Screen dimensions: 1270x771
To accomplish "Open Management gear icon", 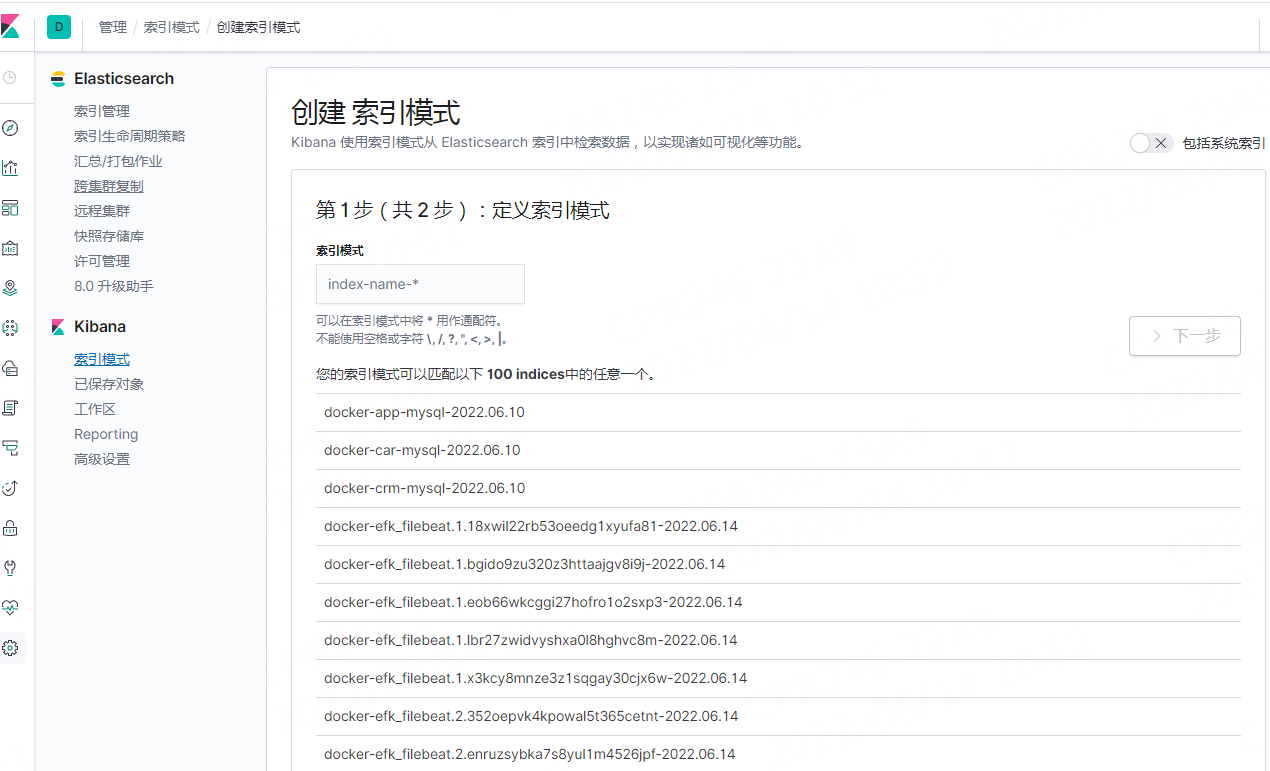I will (10, 648).
